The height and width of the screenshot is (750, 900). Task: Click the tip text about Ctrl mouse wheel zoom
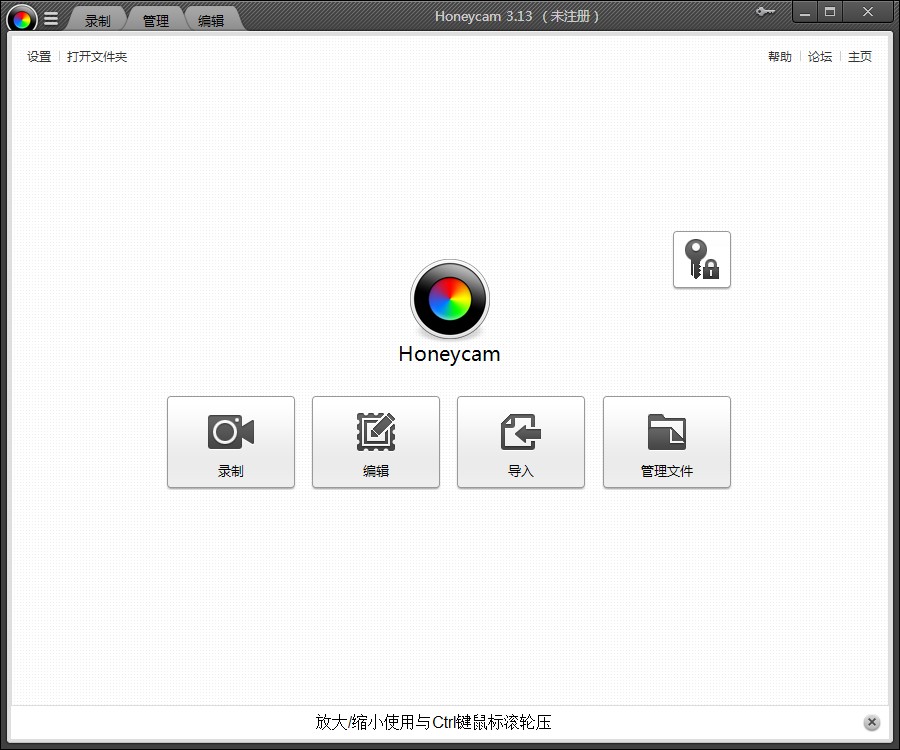point(430,721)
